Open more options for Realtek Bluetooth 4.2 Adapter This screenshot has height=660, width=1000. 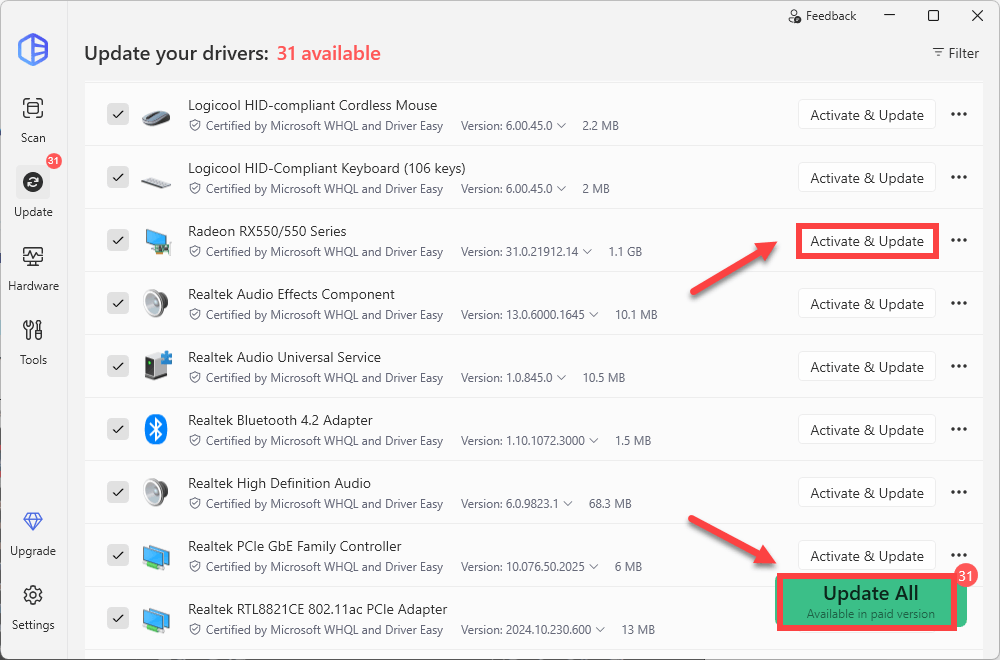[x=958, y=430]
